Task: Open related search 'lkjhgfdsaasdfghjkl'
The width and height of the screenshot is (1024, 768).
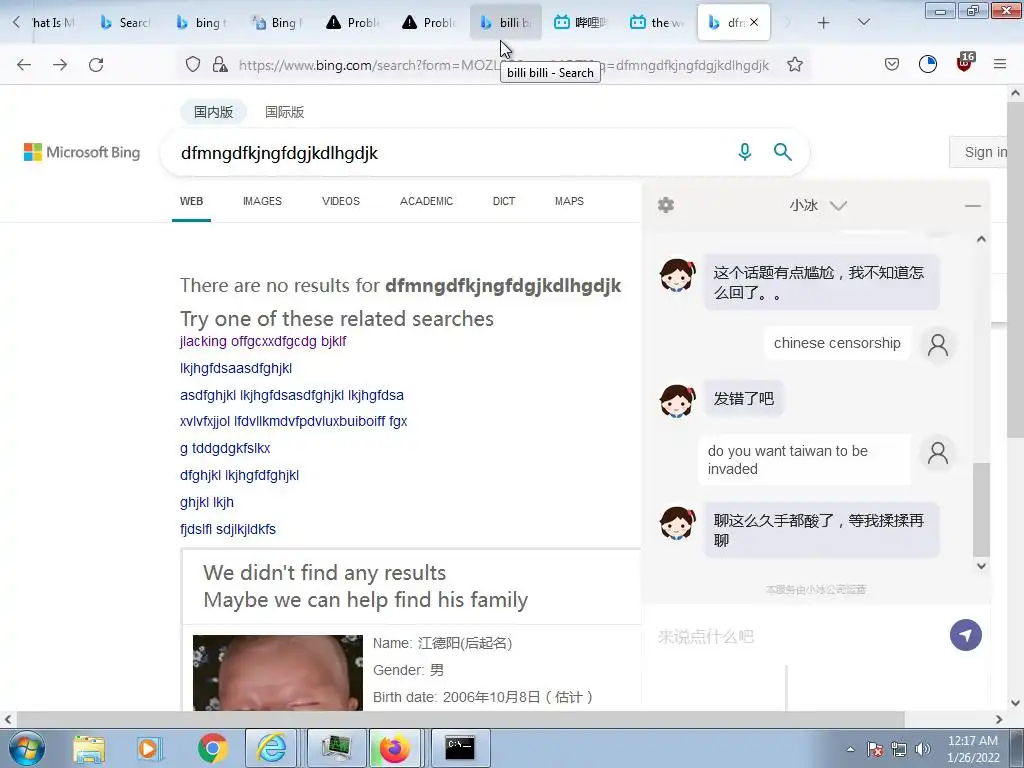Action: (236, 368)
